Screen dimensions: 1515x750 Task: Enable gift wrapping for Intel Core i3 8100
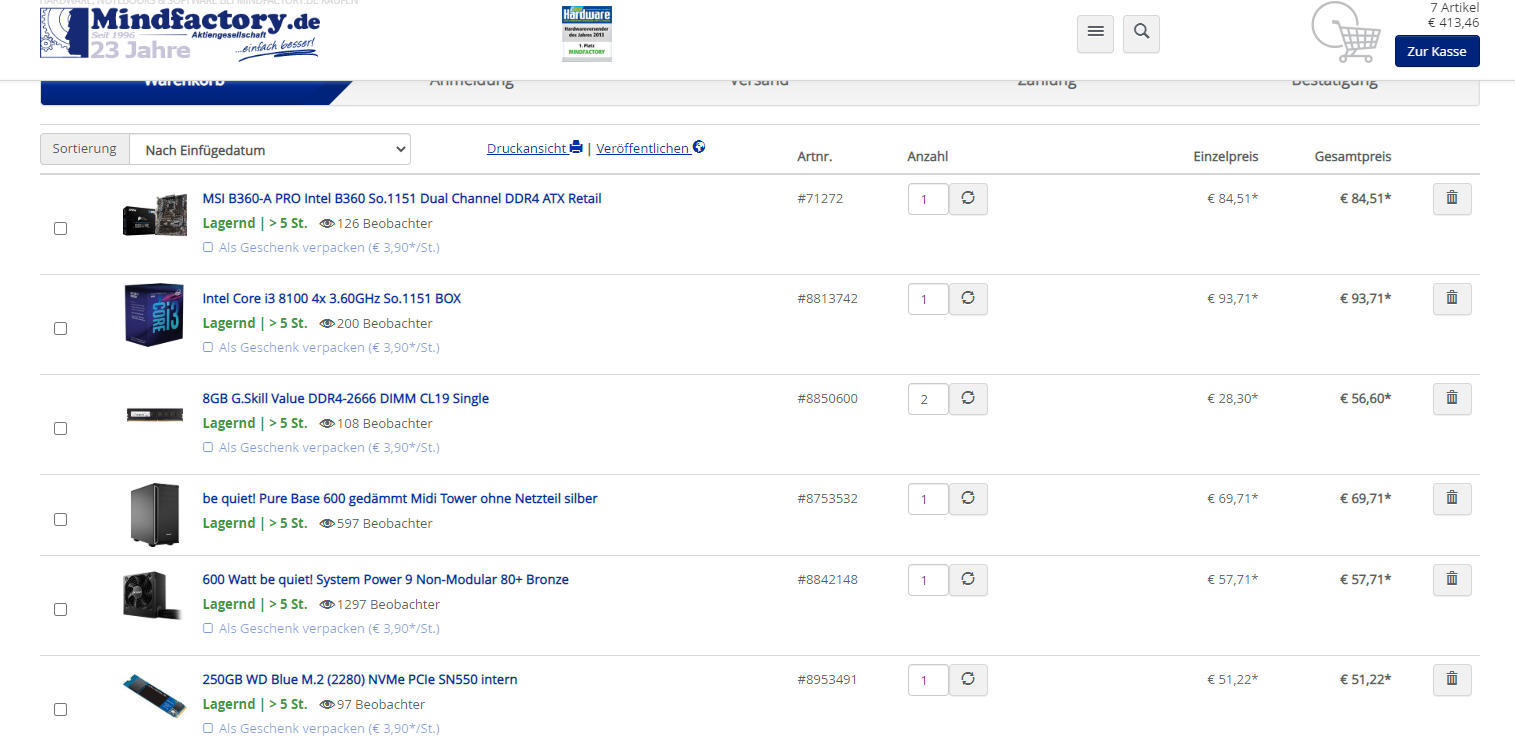[208, 347]
